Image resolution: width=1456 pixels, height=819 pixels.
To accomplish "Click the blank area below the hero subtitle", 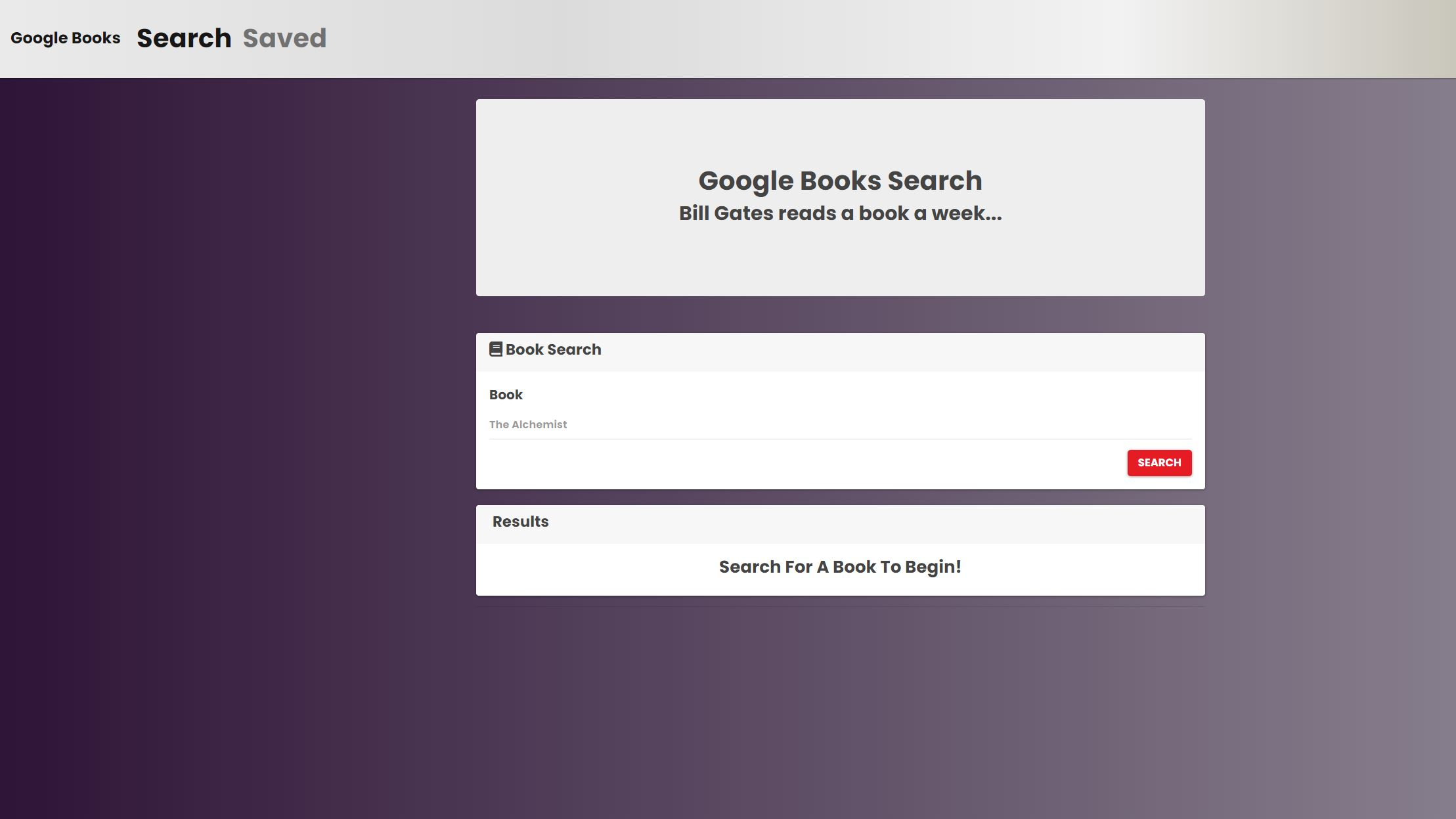I will (x=840, y=263).
